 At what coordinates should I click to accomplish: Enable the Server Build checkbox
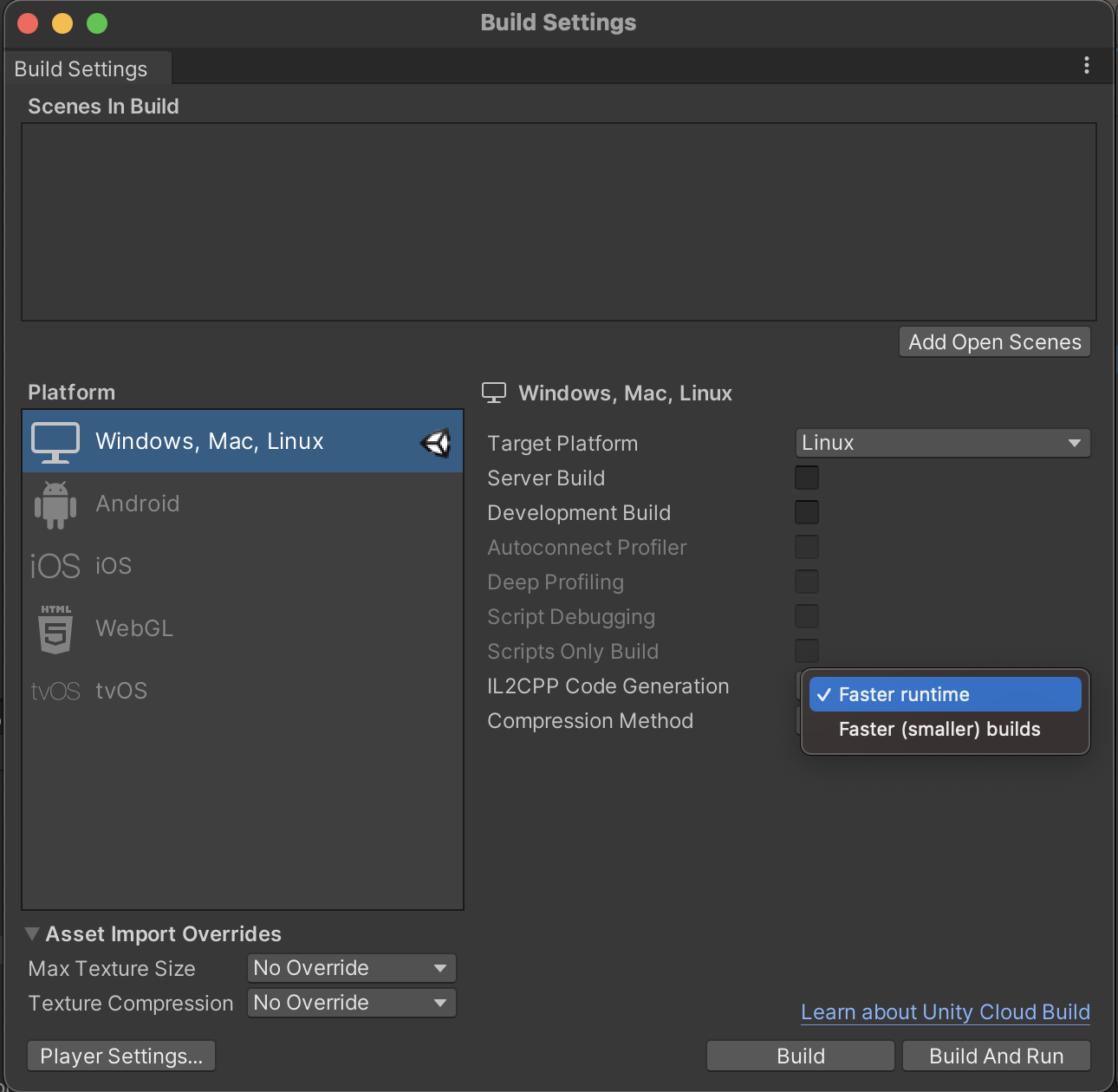[x=807, y=478]
